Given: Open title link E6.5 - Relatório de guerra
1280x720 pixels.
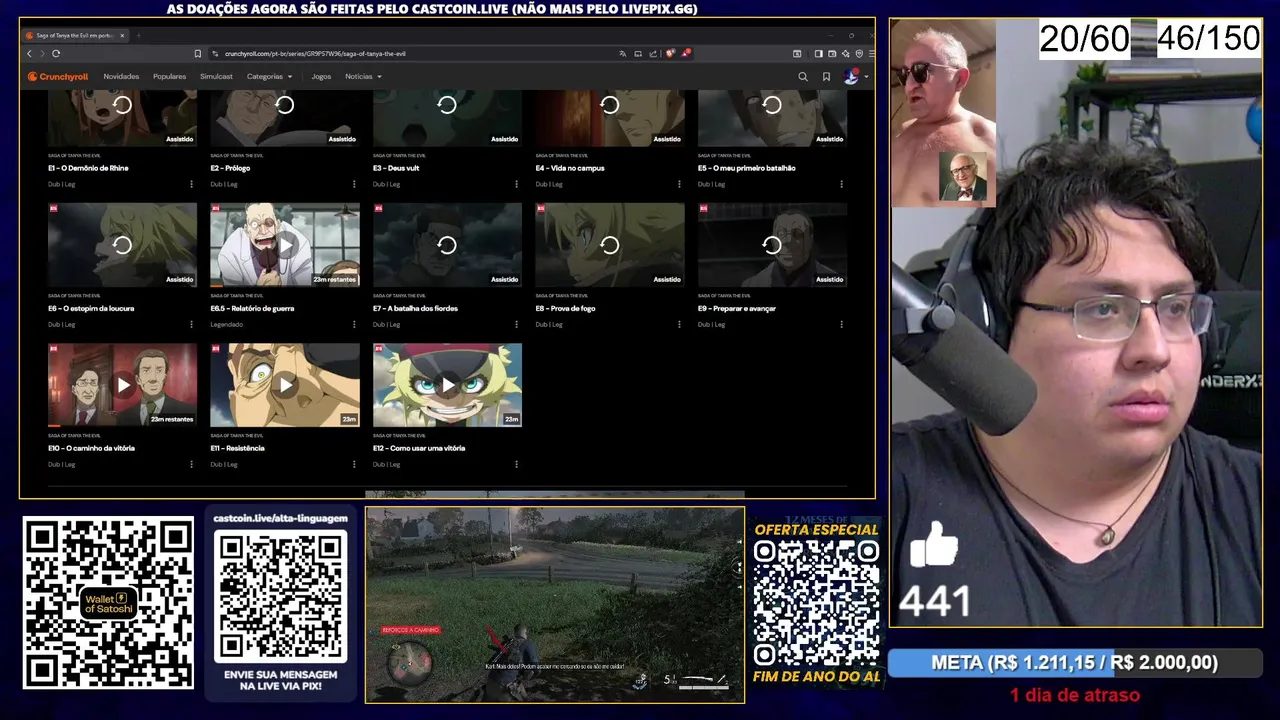Looking at the screenshot, I should coord(252,308).
